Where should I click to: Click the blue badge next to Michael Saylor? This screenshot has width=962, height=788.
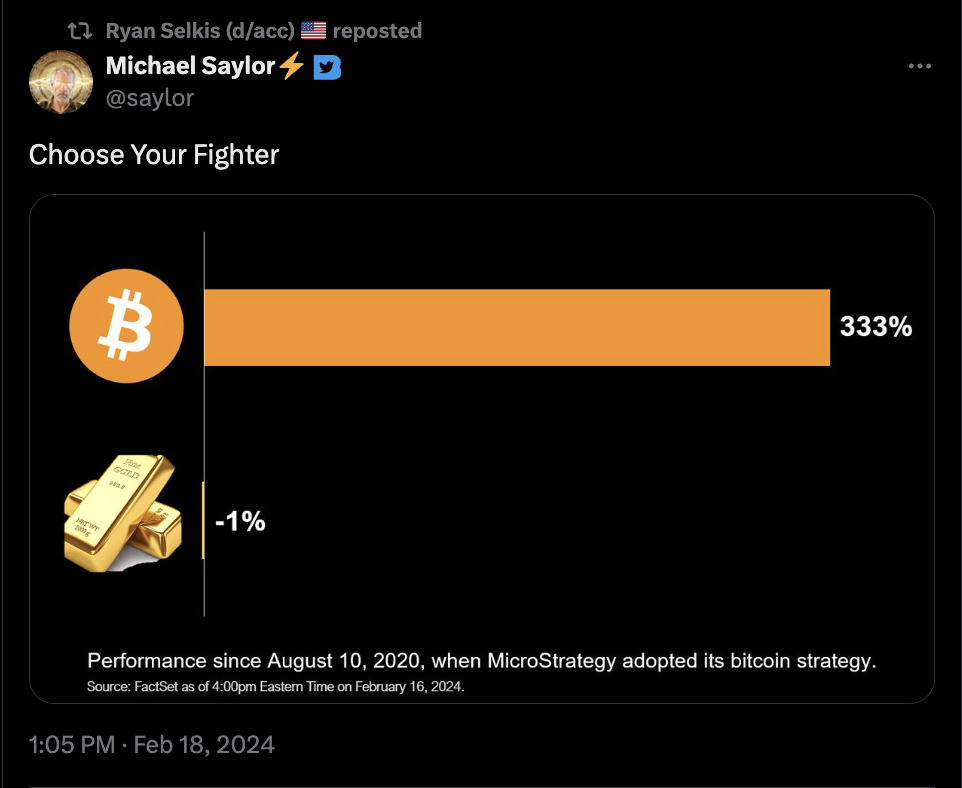pyautogui.click(x=327, y=68)
